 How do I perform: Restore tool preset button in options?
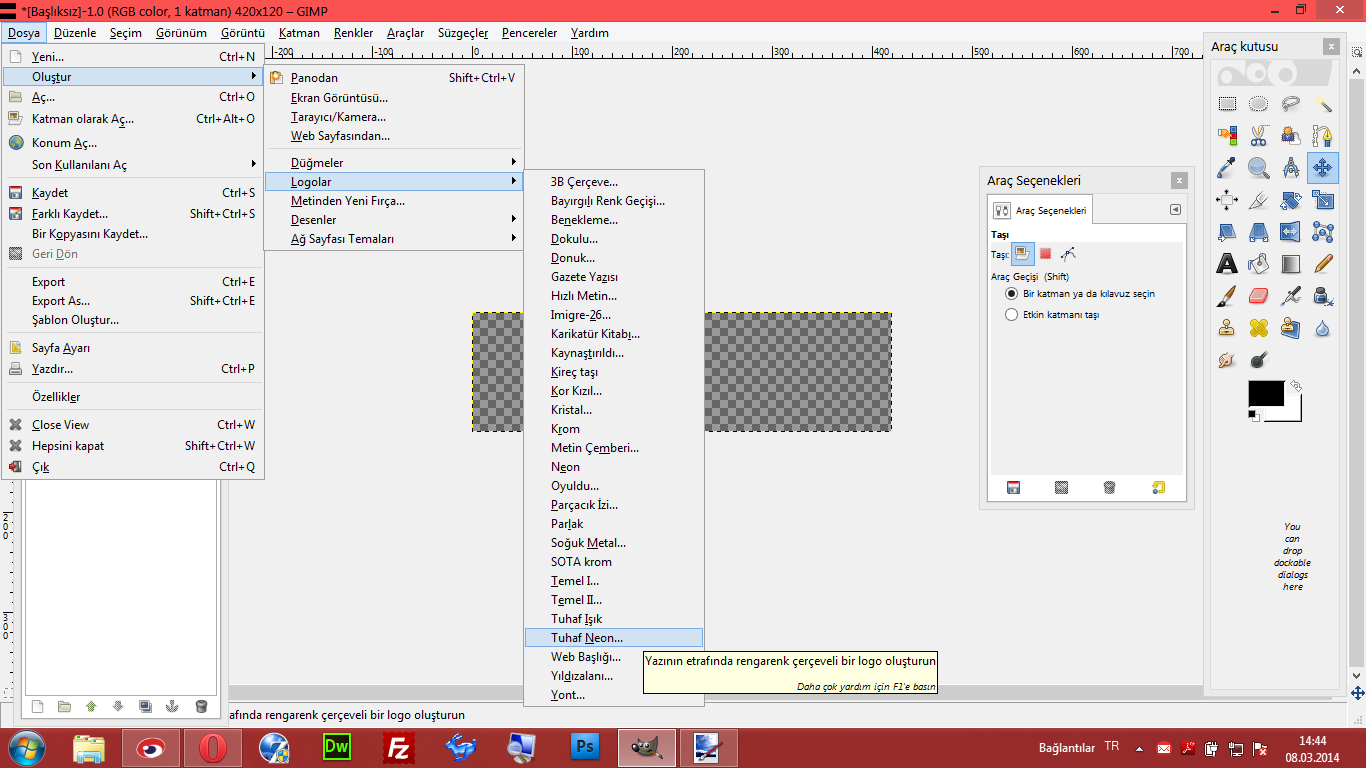[x=1061, y=488]
